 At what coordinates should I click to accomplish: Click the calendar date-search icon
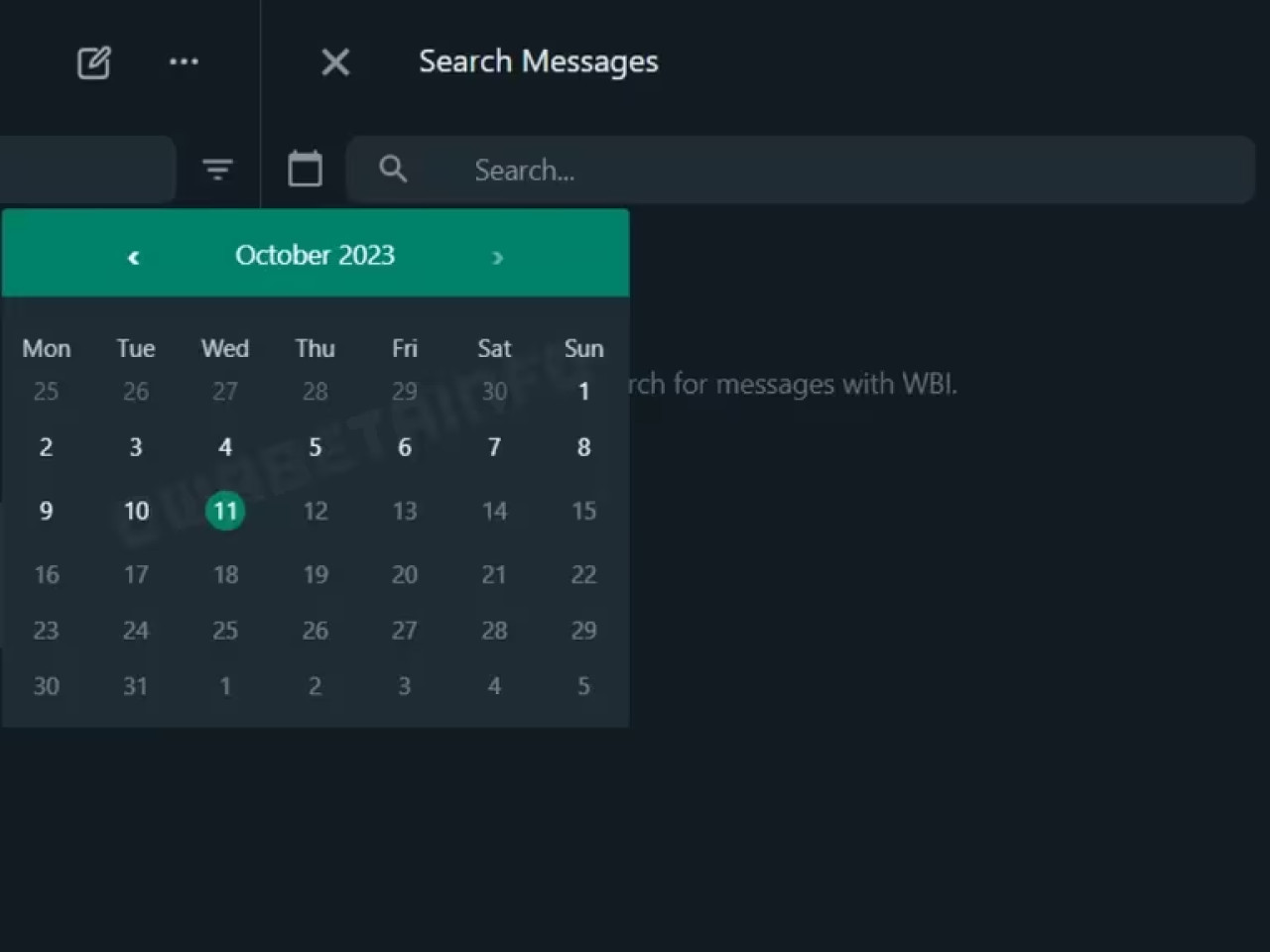[305, 169]
